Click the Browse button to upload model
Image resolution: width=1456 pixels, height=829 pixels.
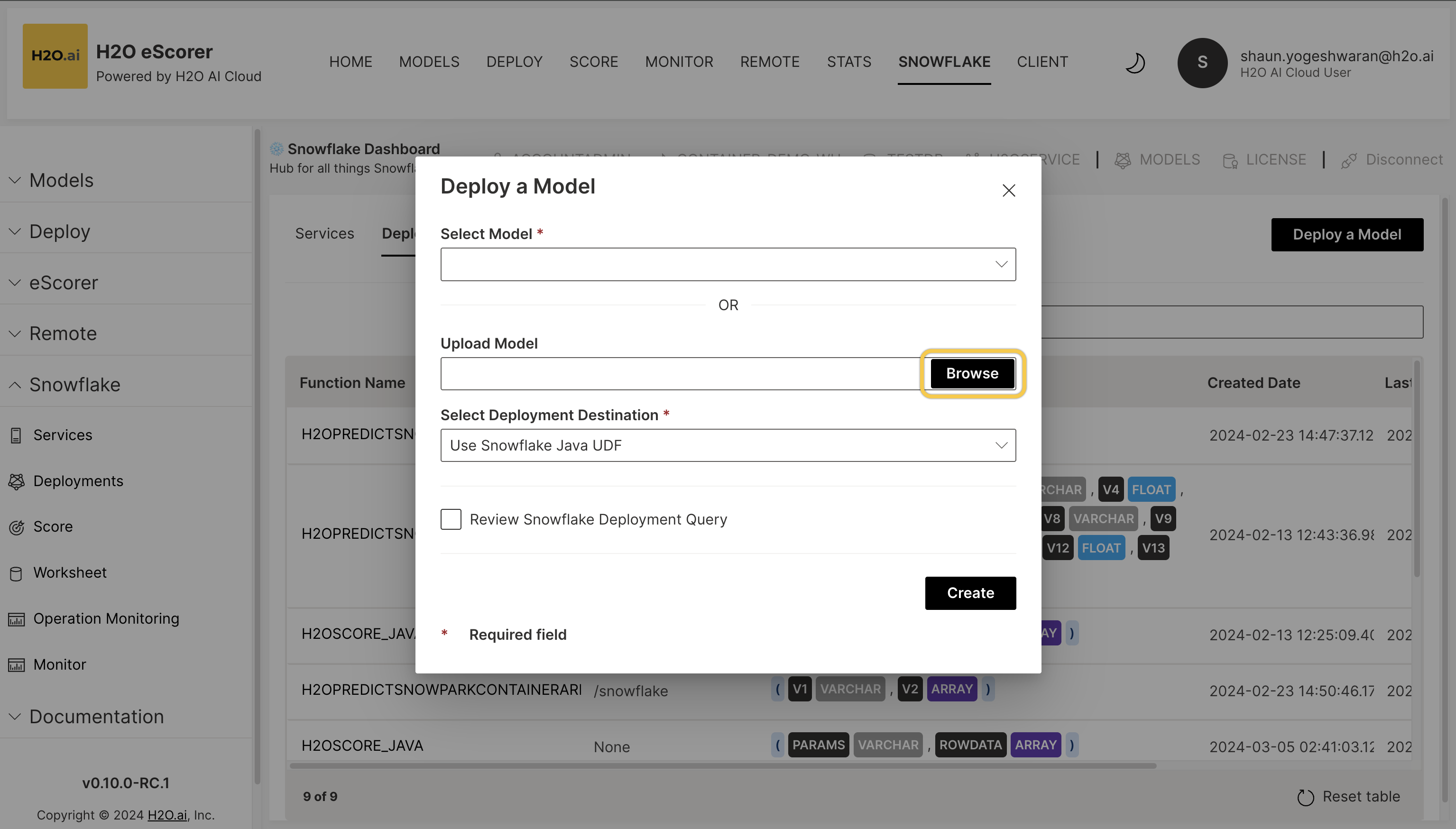click(971, 374)
